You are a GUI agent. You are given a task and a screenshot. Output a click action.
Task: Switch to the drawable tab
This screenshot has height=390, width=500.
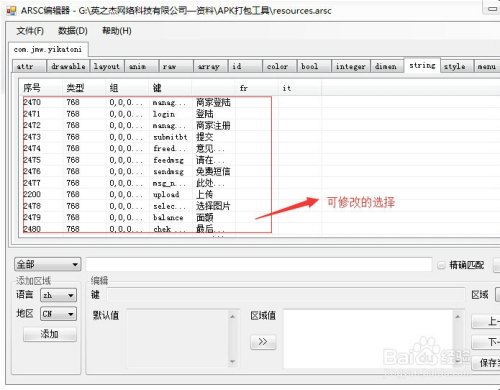(68, 66)
